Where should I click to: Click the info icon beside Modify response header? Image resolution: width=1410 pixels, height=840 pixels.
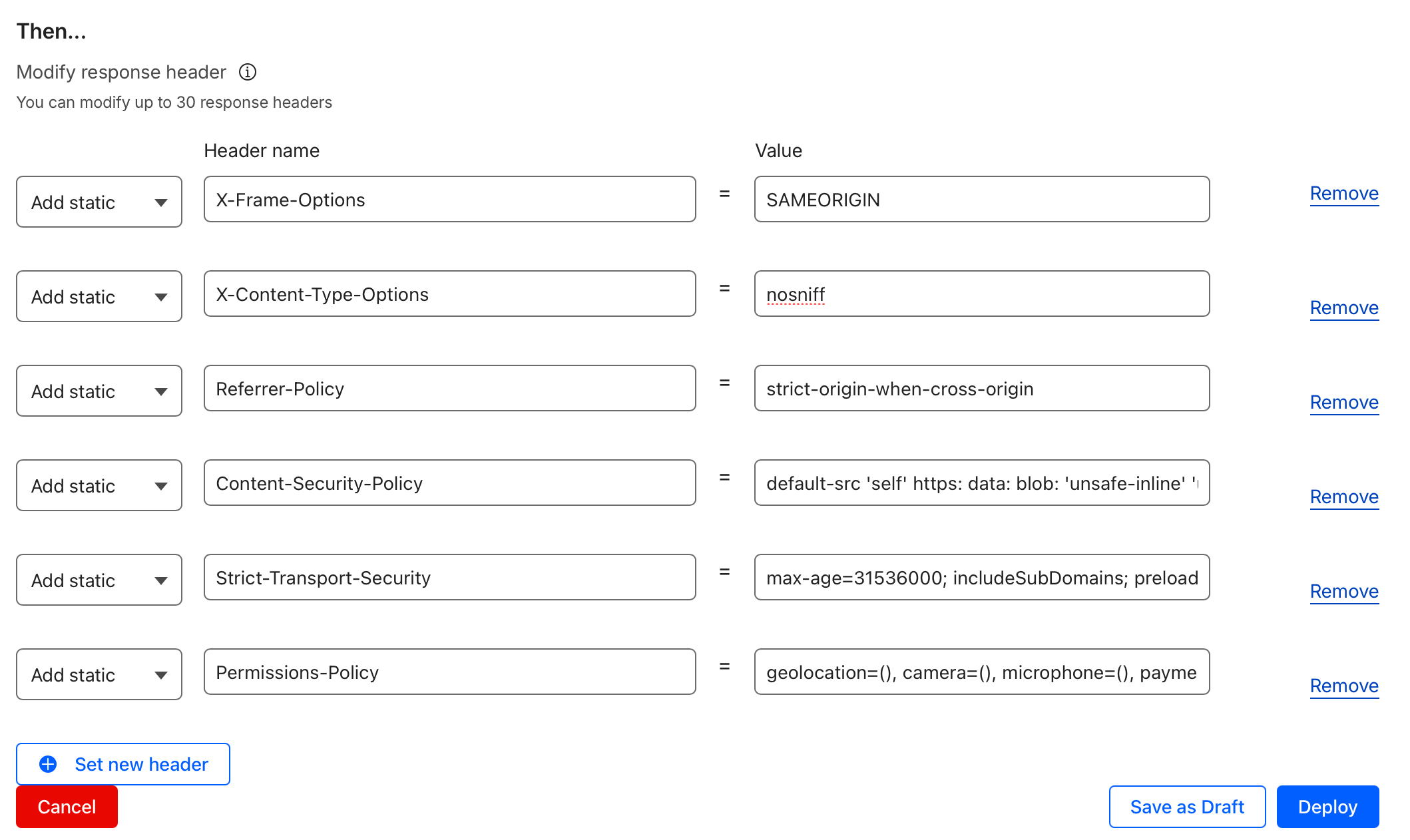[x=247, y=72]
